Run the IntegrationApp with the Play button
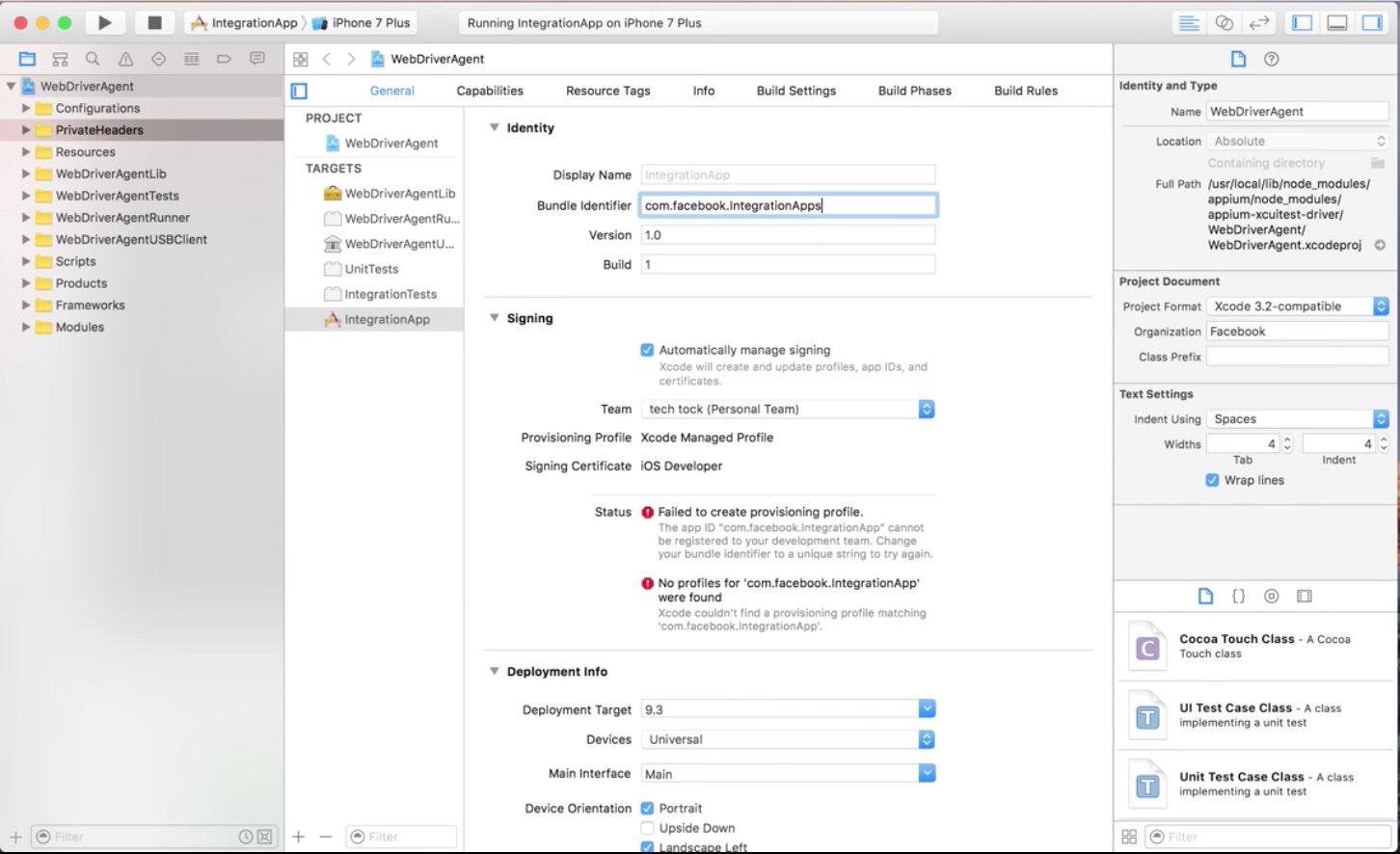This screenshot has width=1400, height=854. (x=105, y=22)
